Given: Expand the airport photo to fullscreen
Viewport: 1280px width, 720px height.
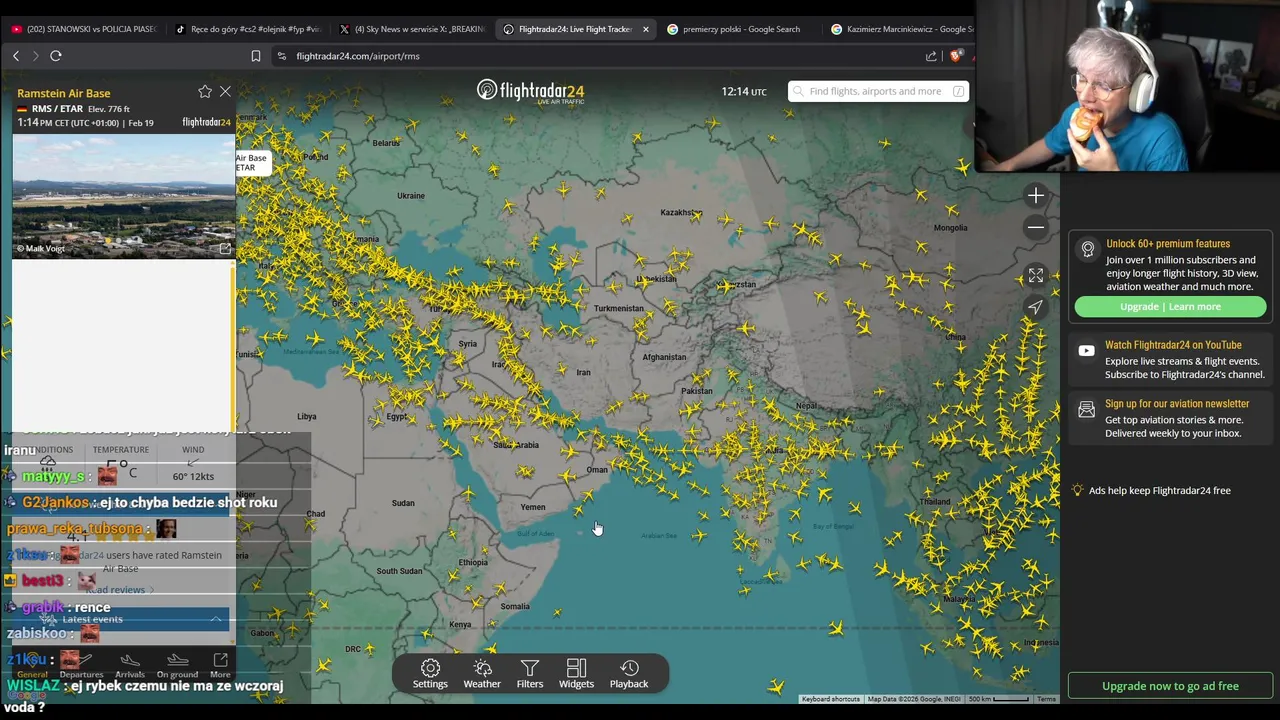Looking at the screenshot, I should coord(225,248).
